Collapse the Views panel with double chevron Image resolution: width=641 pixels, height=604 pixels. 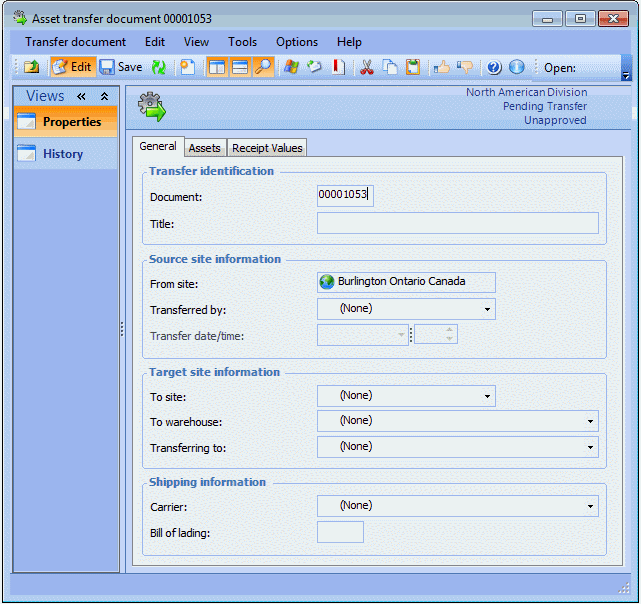82,96
